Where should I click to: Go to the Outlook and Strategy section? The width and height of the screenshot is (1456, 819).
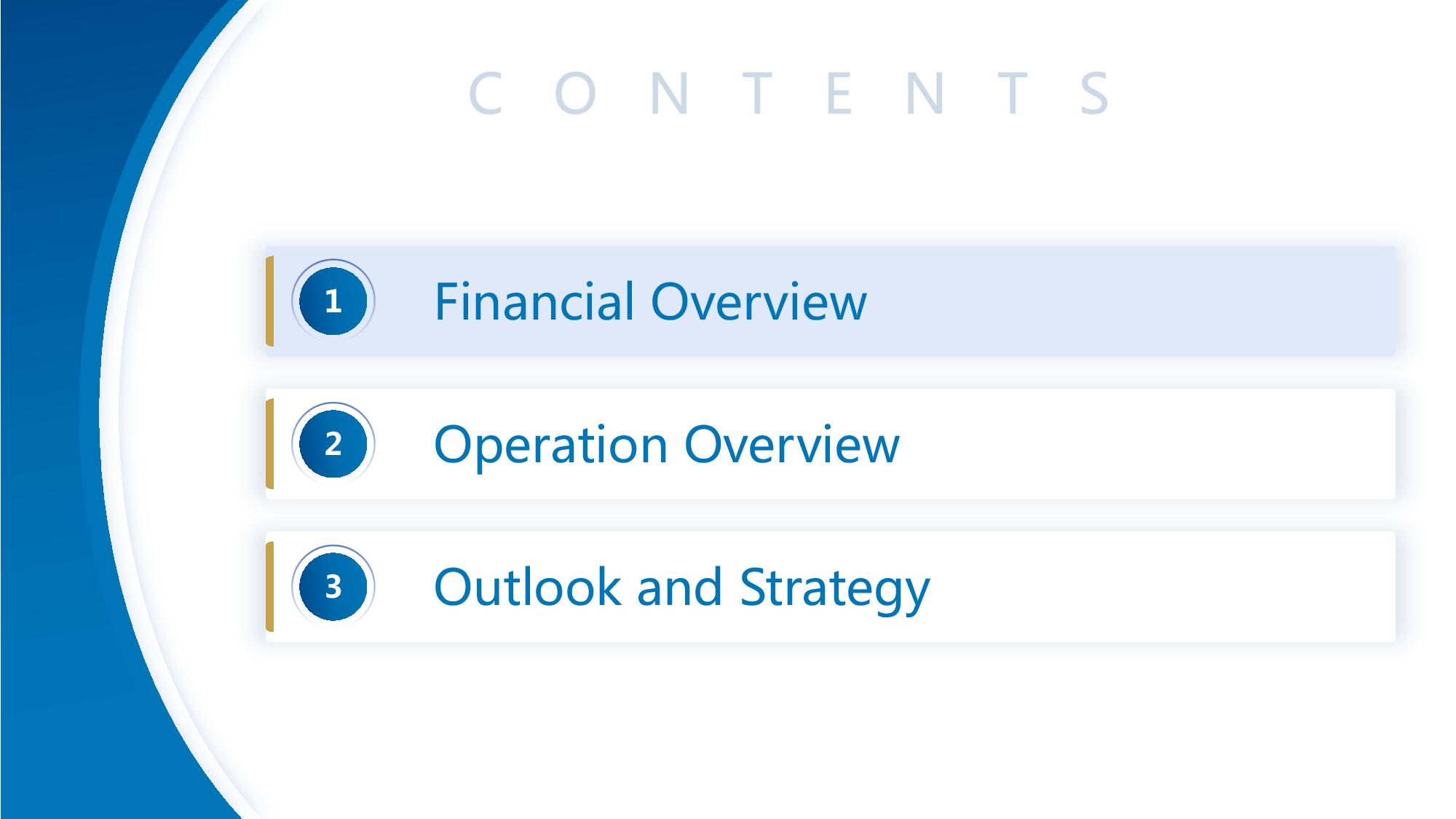coord(681,587)
